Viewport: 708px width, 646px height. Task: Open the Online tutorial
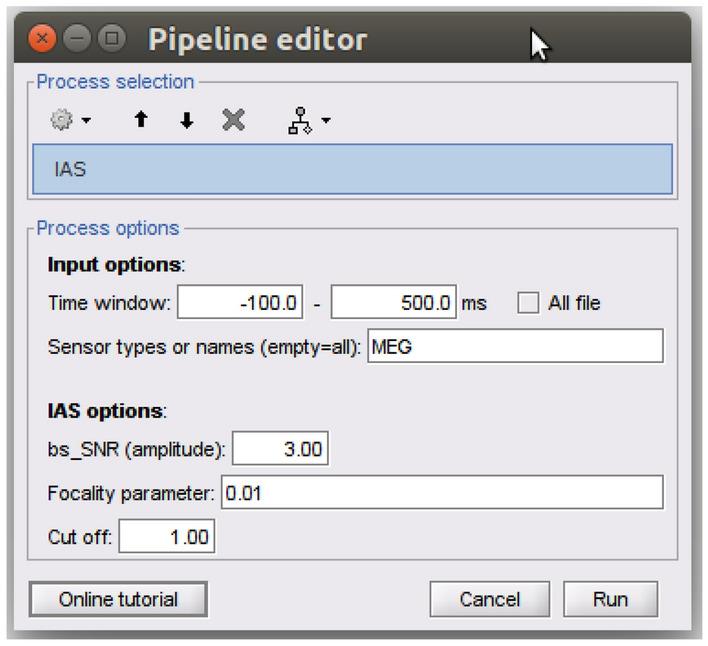118,600
